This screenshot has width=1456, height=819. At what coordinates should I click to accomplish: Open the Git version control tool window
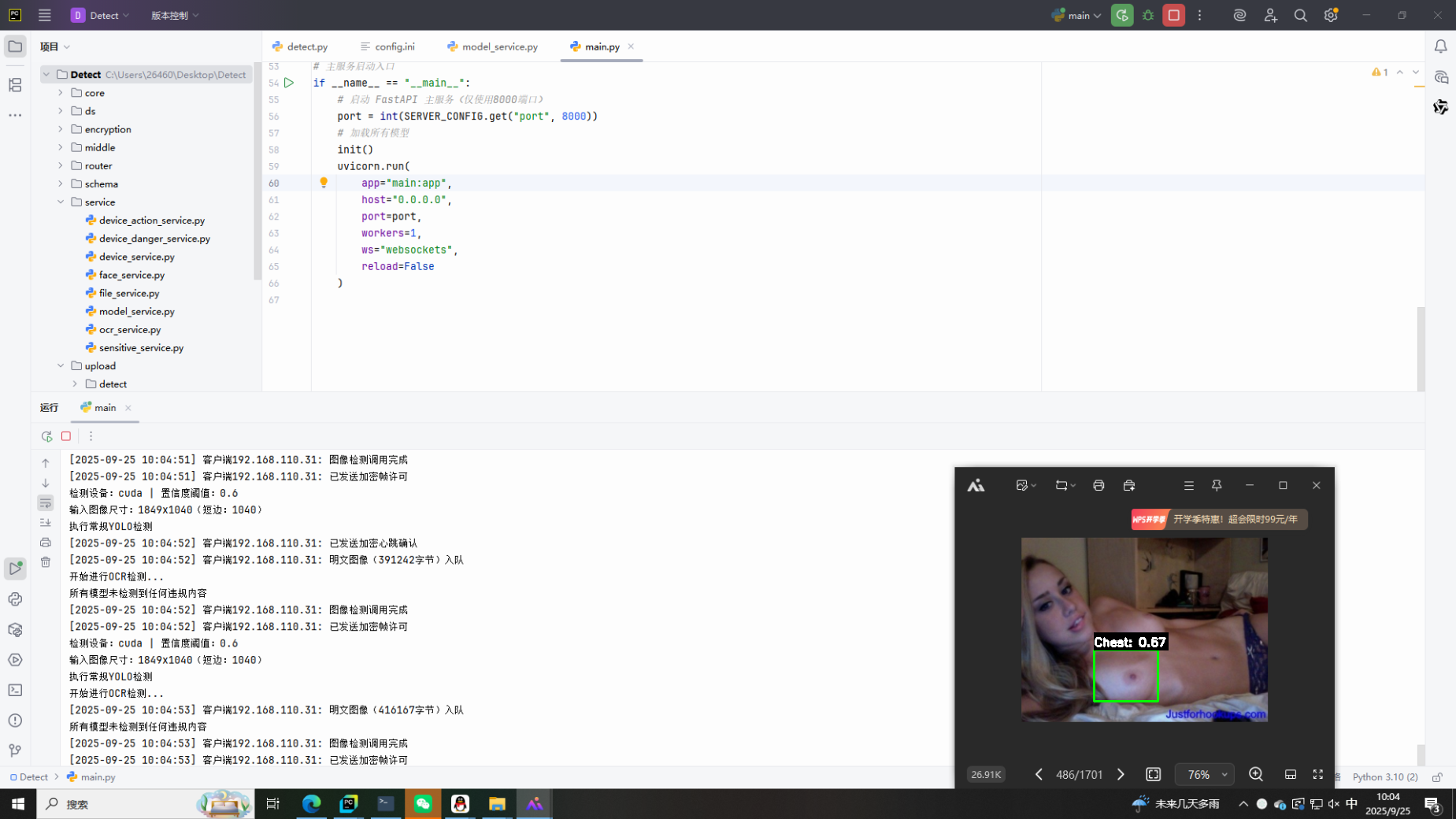pos(15,750)
